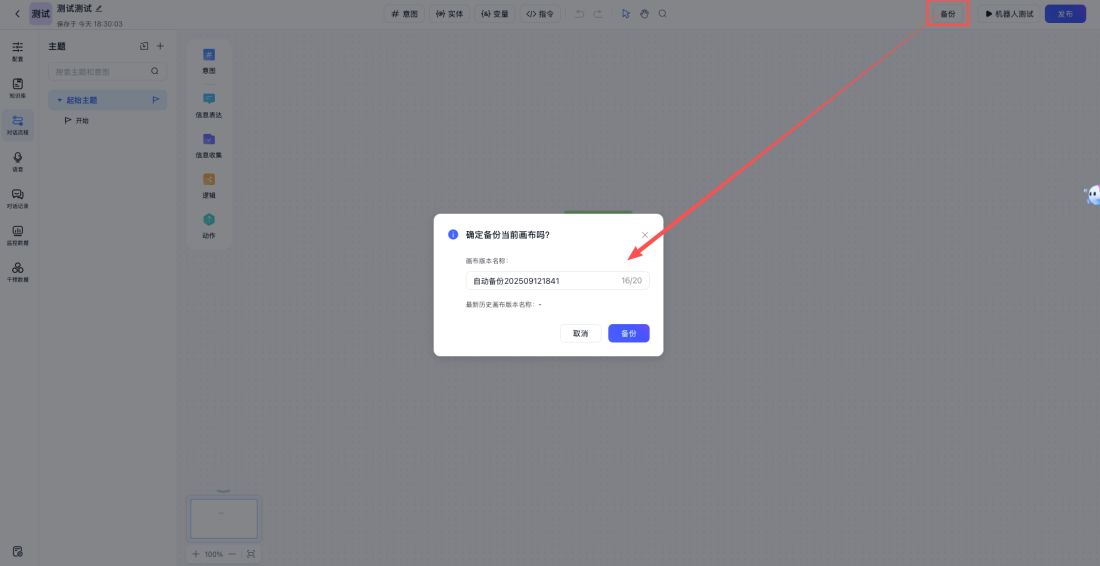This screenshot has height=566, width=1100.
Task: Zoom in with the plus control
Action: click(x=196, y=554)
